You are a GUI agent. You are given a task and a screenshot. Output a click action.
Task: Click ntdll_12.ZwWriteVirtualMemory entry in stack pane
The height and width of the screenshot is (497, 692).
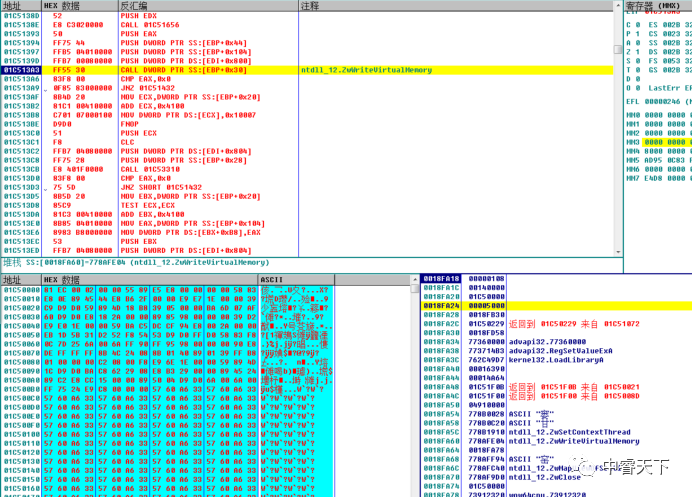(x=574, y=441)
